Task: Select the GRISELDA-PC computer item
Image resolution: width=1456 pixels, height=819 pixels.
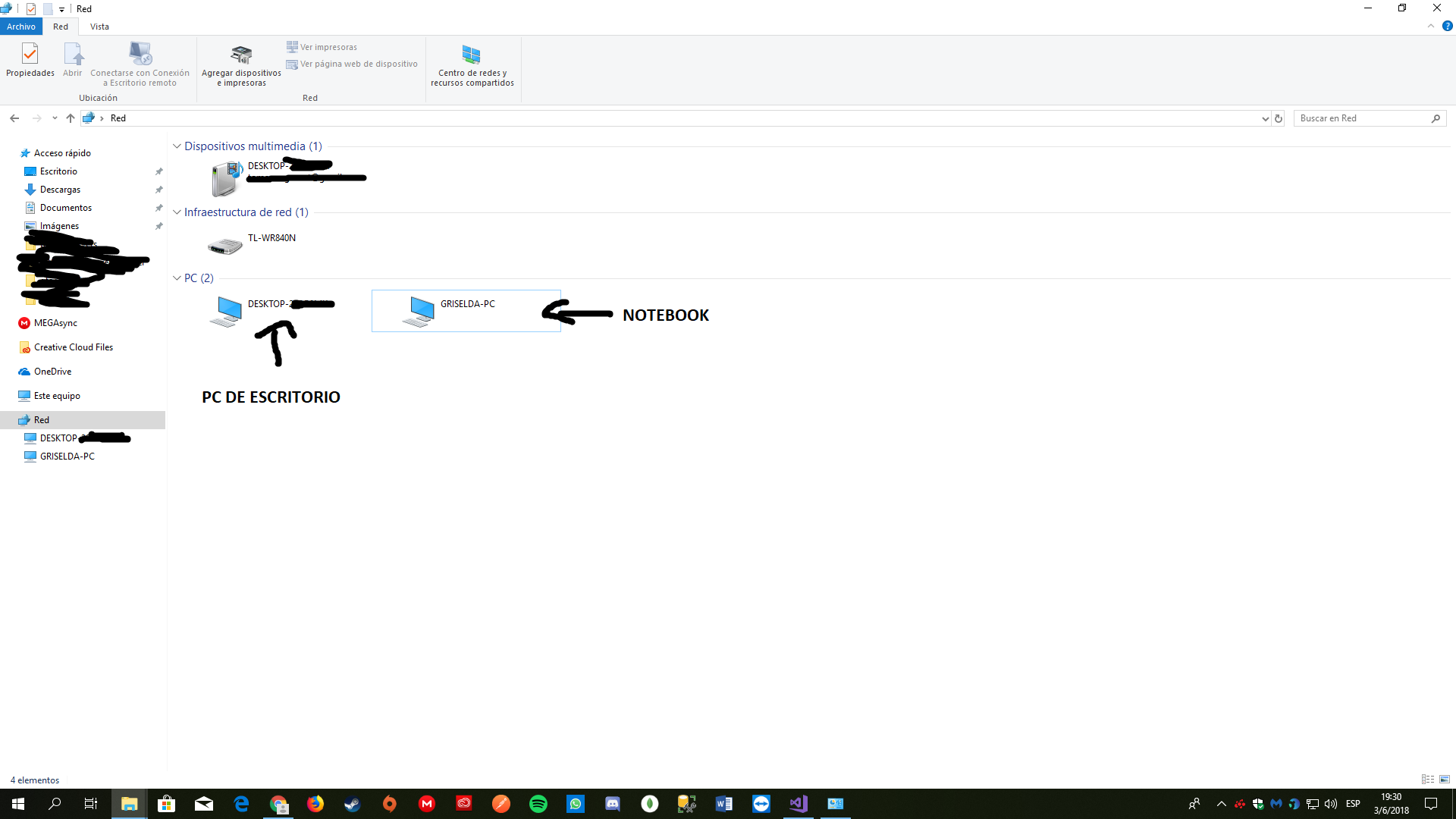Action: coord(466,311)
